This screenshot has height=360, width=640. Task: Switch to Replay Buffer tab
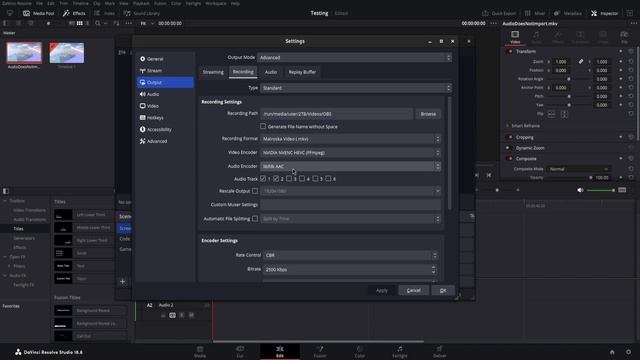pos(302,72)
